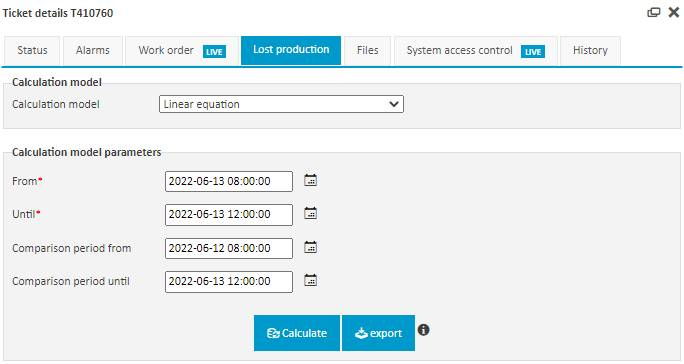Open calendar for Comparison period until
This screenshot has height=364, width=684.
click(x=310, y=280)
